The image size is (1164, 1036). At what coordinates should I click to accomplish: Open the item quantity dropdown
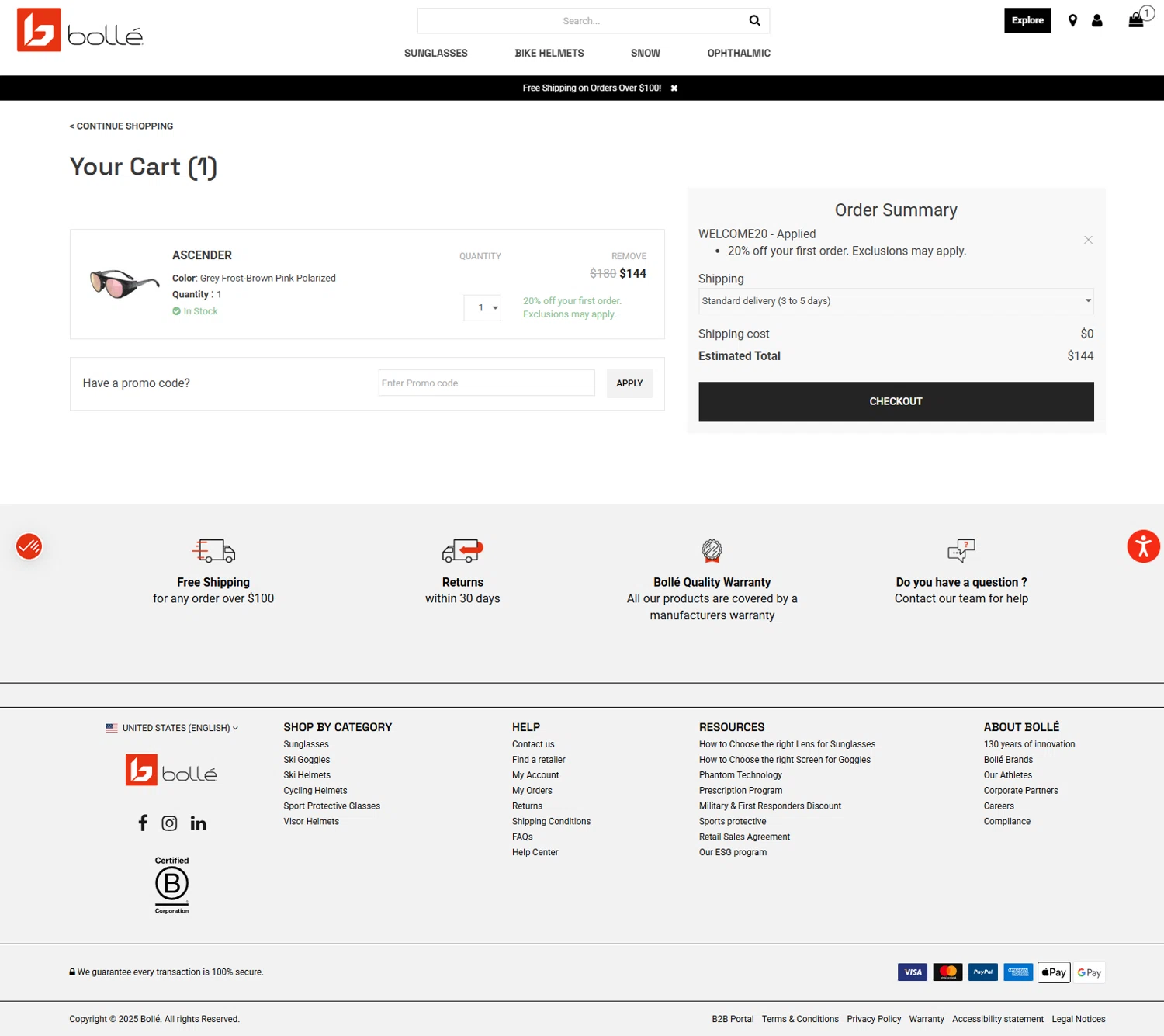482,308
